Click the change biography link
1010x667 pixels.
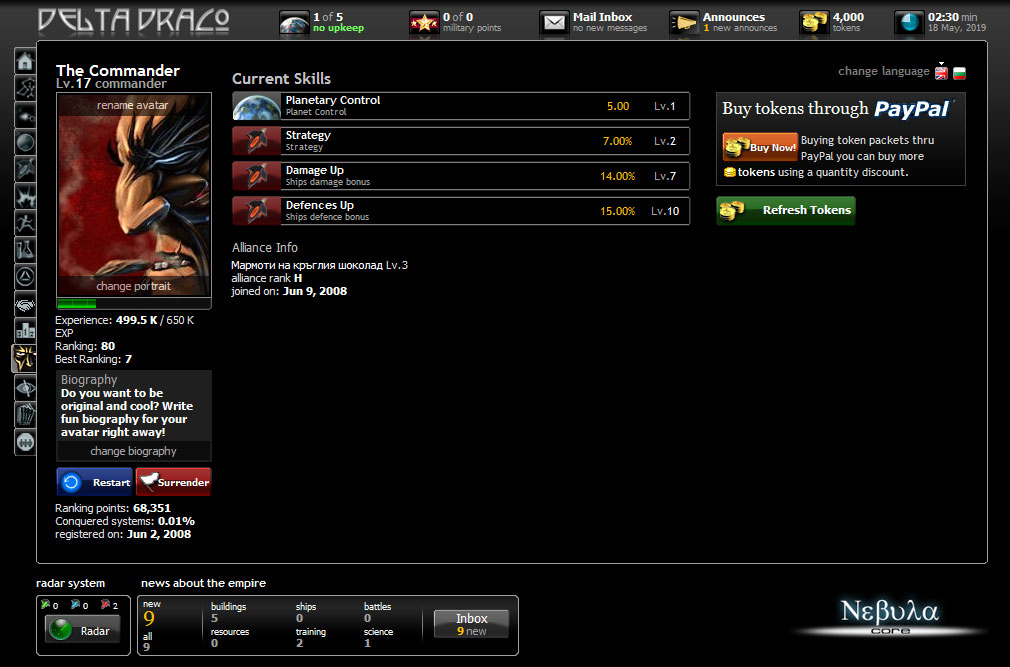pos(133,451)
